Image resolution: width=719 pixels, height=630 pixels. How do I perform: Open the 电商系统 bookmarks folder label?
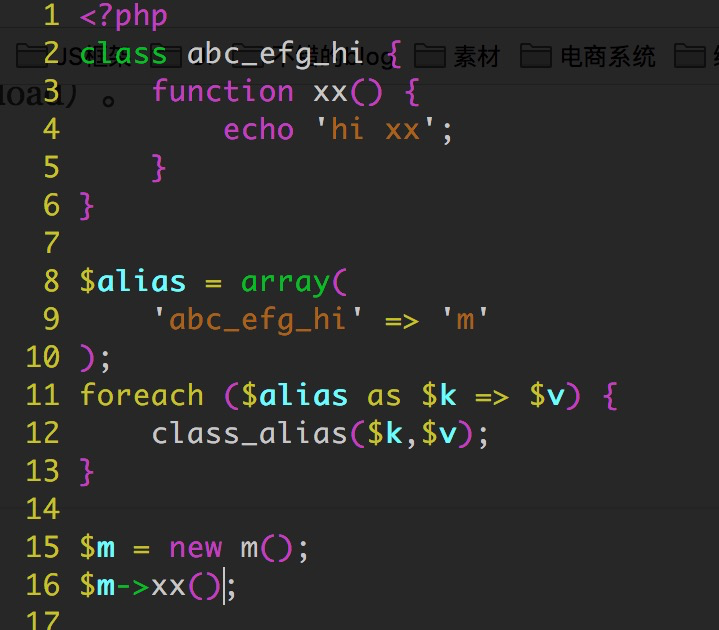point(608,57)
